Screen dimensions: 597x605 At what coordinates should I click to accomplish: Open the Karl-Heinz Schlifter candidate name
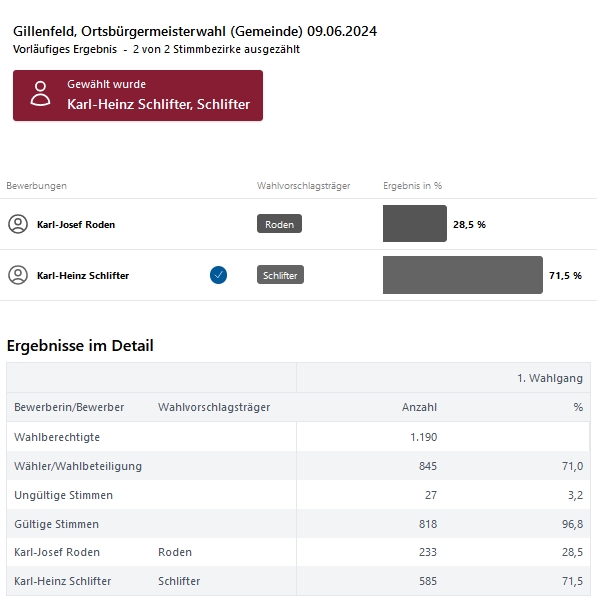[x=83, y=275]
